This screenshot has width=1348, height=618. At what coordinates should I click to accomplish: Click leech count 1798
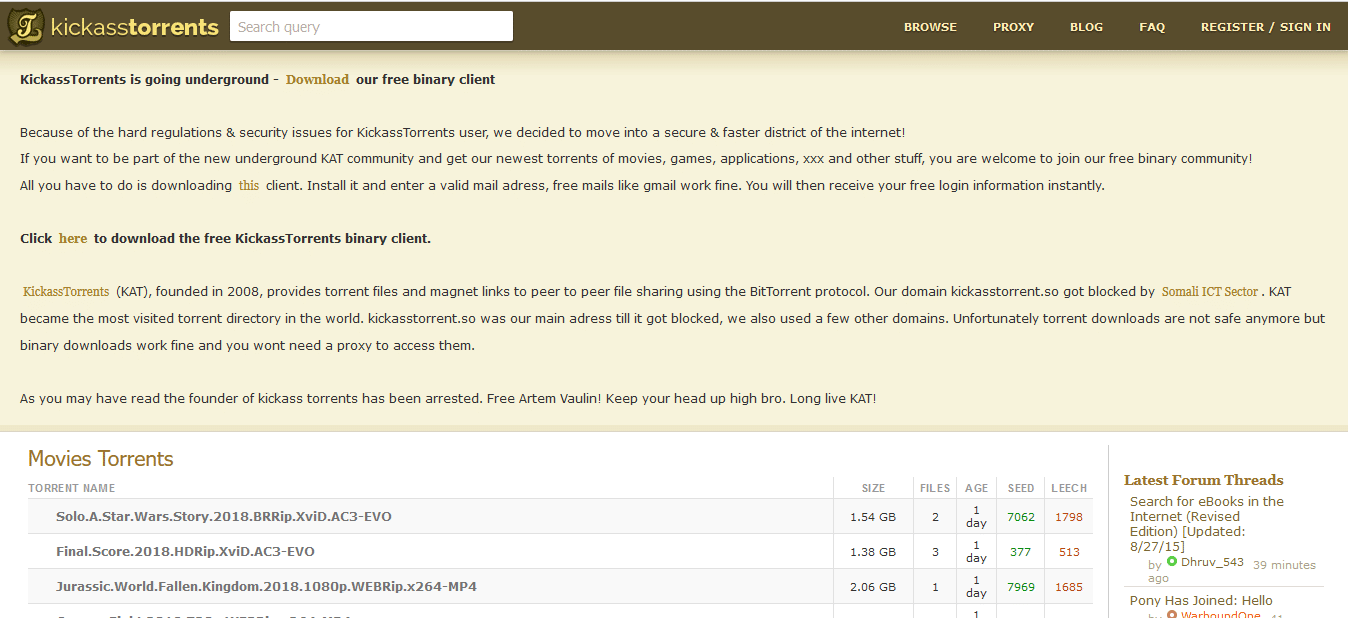point(1069,517)
